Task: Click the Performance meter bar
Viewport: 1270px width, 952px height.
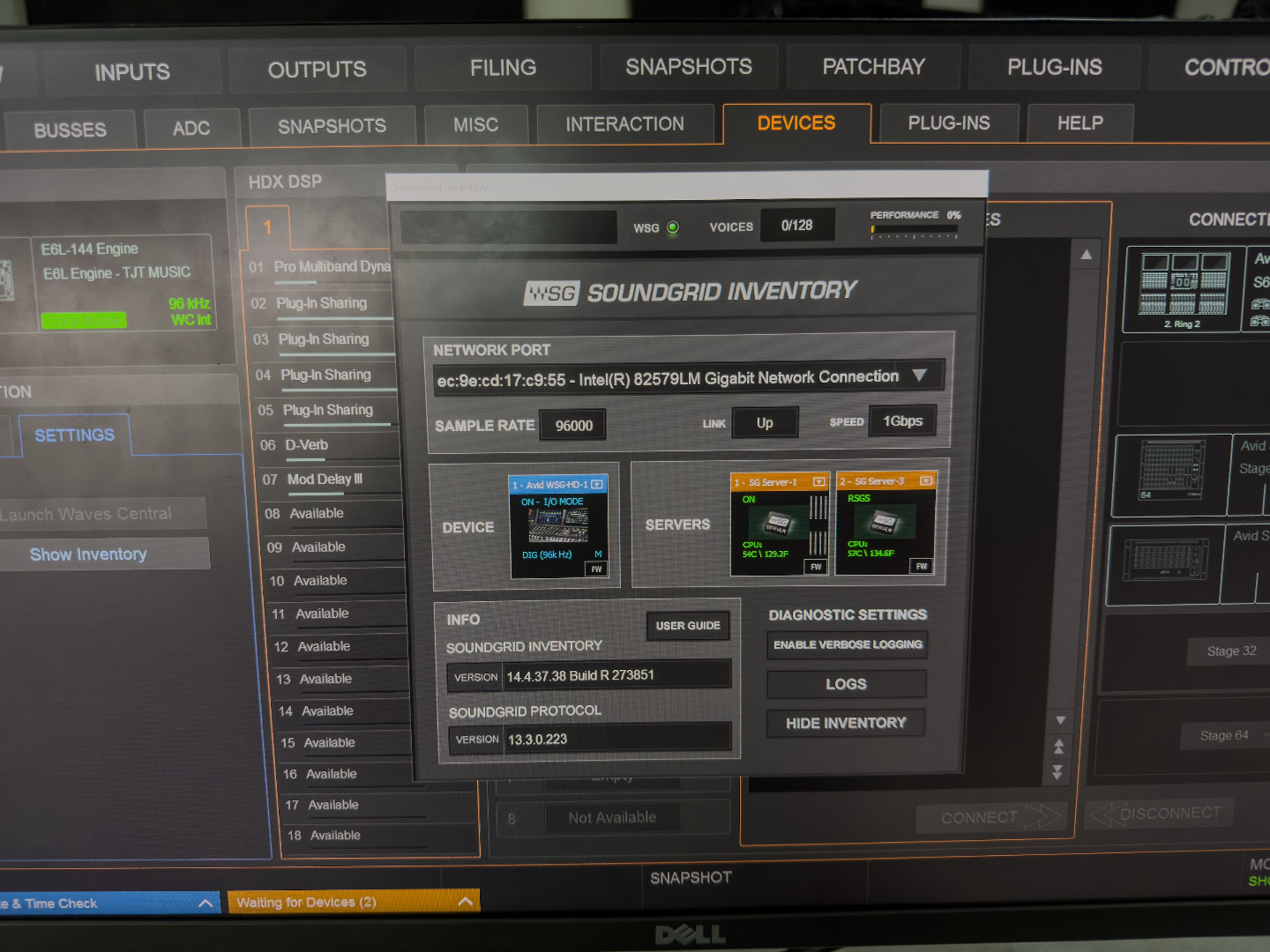Action: pyautogui.click(x=914, y=230)
